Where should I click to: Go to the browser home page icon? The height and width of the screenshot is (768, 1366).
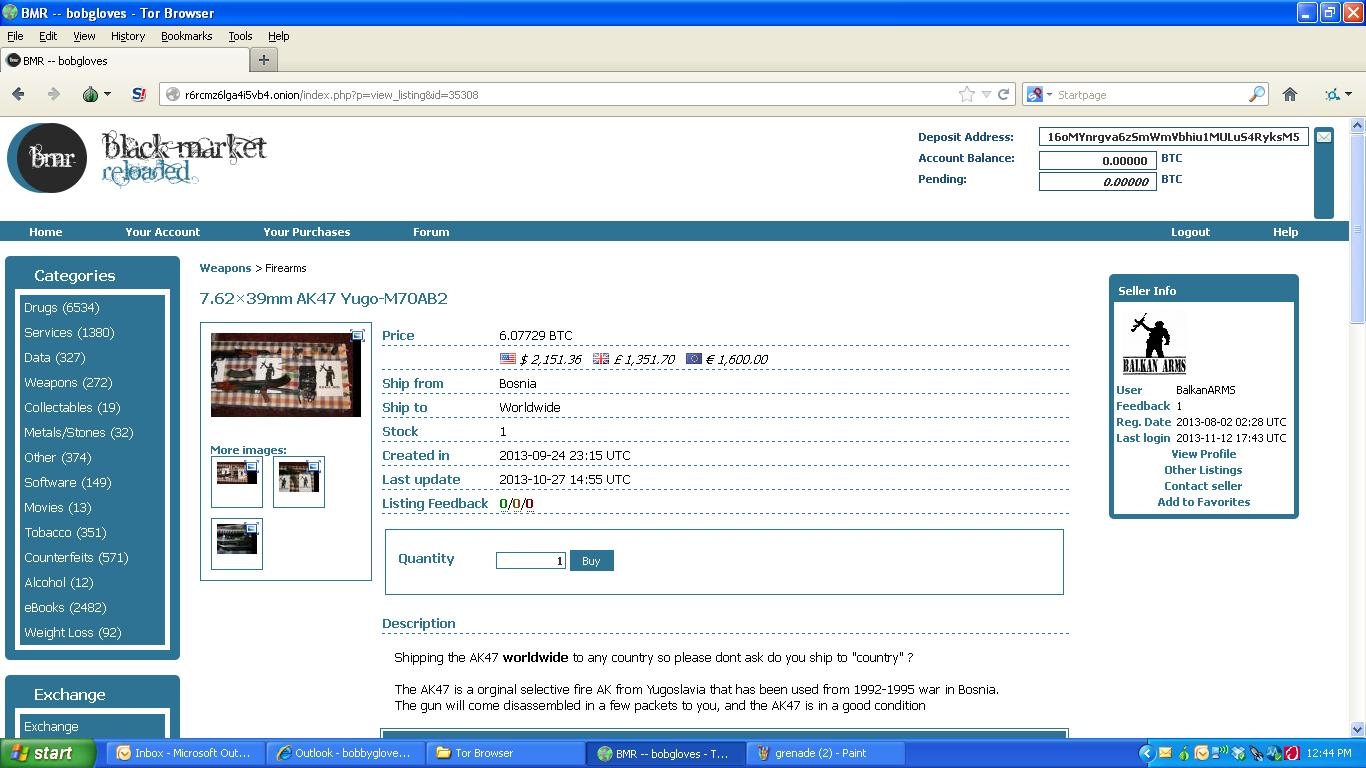pyautogui.click(x=1290, y=94)
